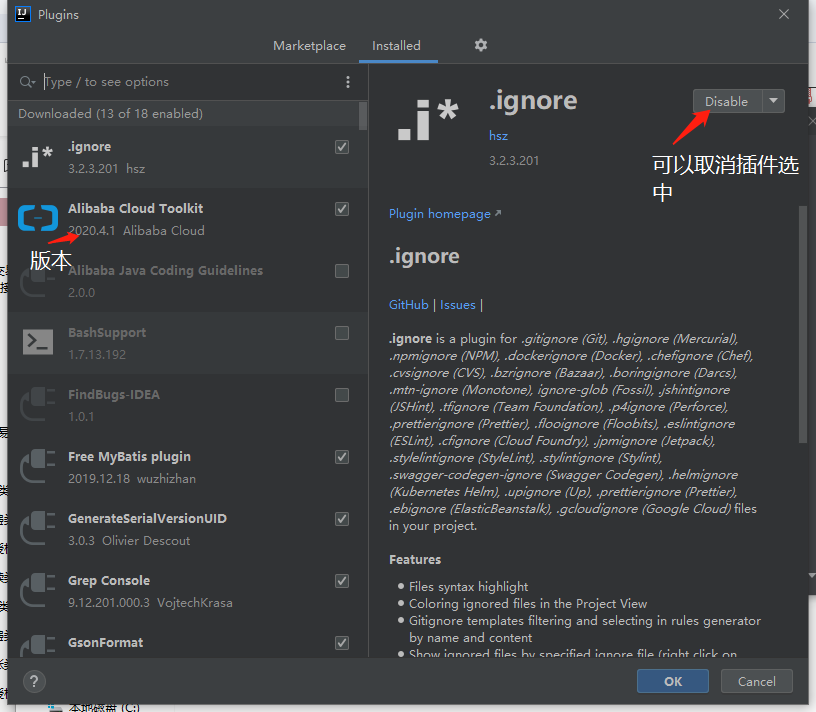
Task: Click the plugin list scrollbar
Action: pyautogui.click(x=363, y=116)
